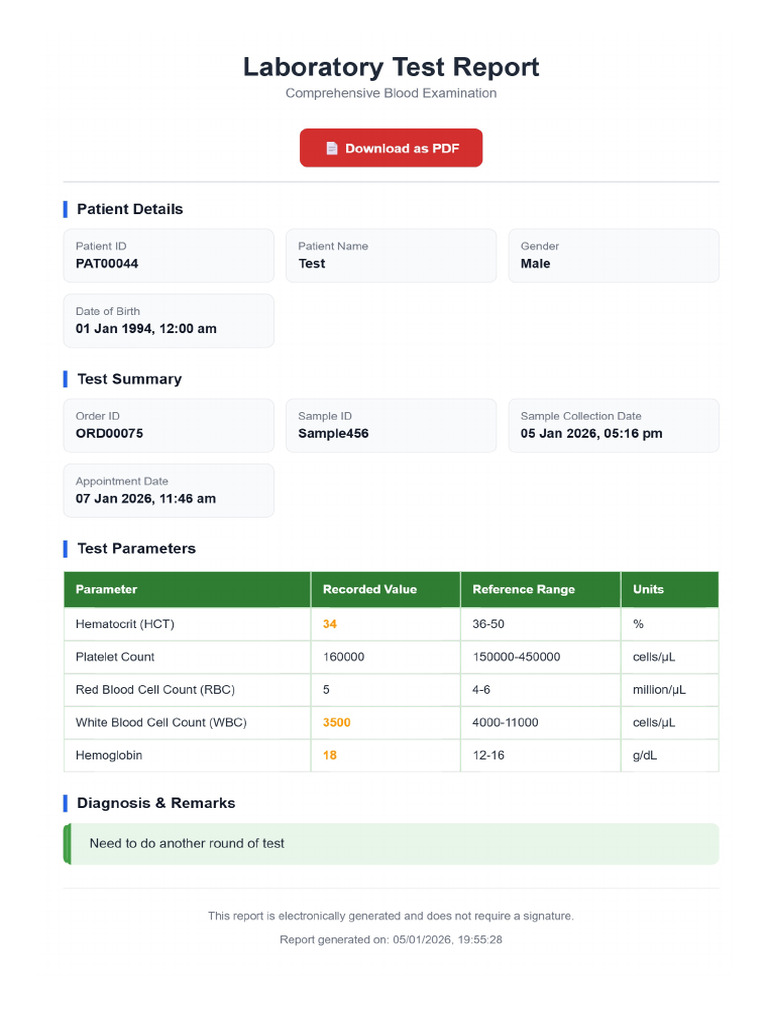Image resolution: width=768 pixels, height=1024 pixels.
Task: Click the Reference Range column header
Action: (x=541, y=589)
